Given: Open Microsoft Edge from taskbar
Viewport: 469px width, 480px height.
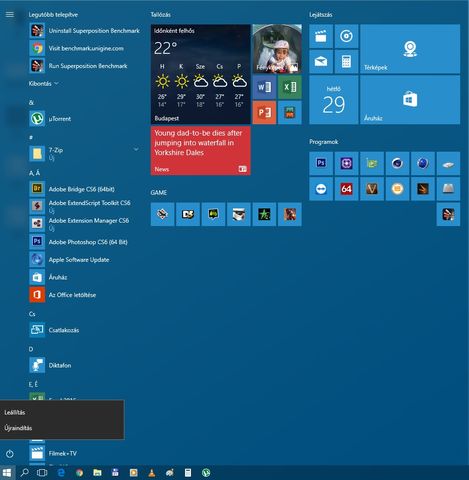Looking at the screenshot, I should [x=61, y=473].
